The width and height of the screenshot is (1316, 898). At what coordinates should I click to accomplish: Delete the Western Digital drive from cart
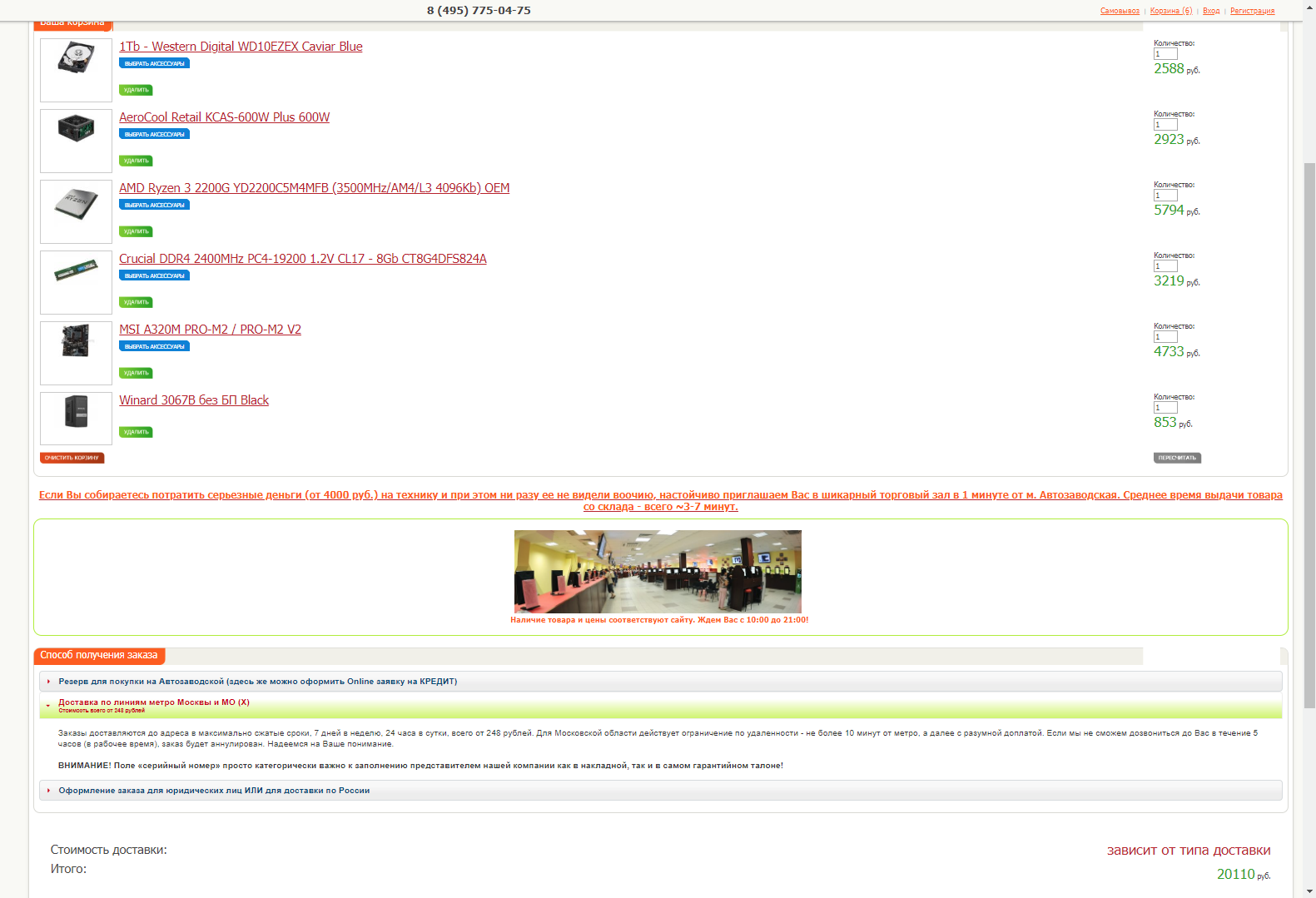click(136, 90)
